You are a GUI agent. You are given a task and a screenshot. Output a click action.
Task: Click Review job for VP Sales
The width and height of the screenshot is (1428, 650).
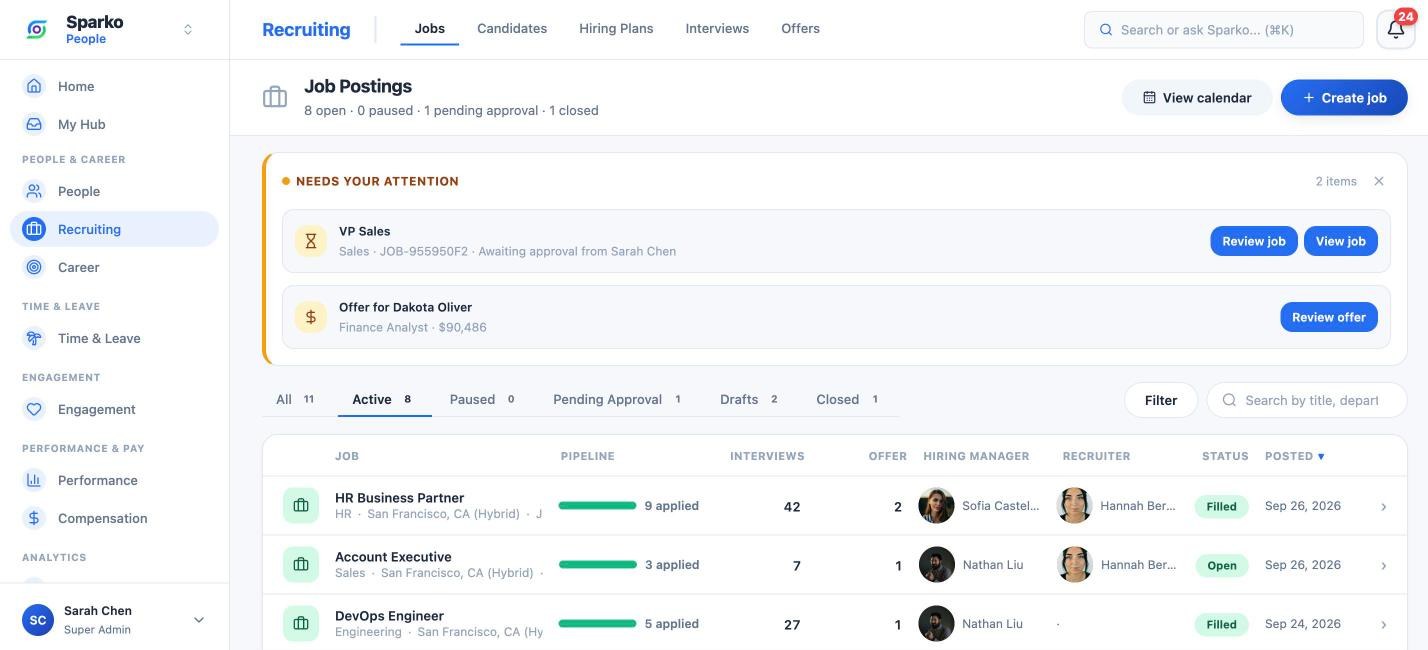coord(1254,241)
